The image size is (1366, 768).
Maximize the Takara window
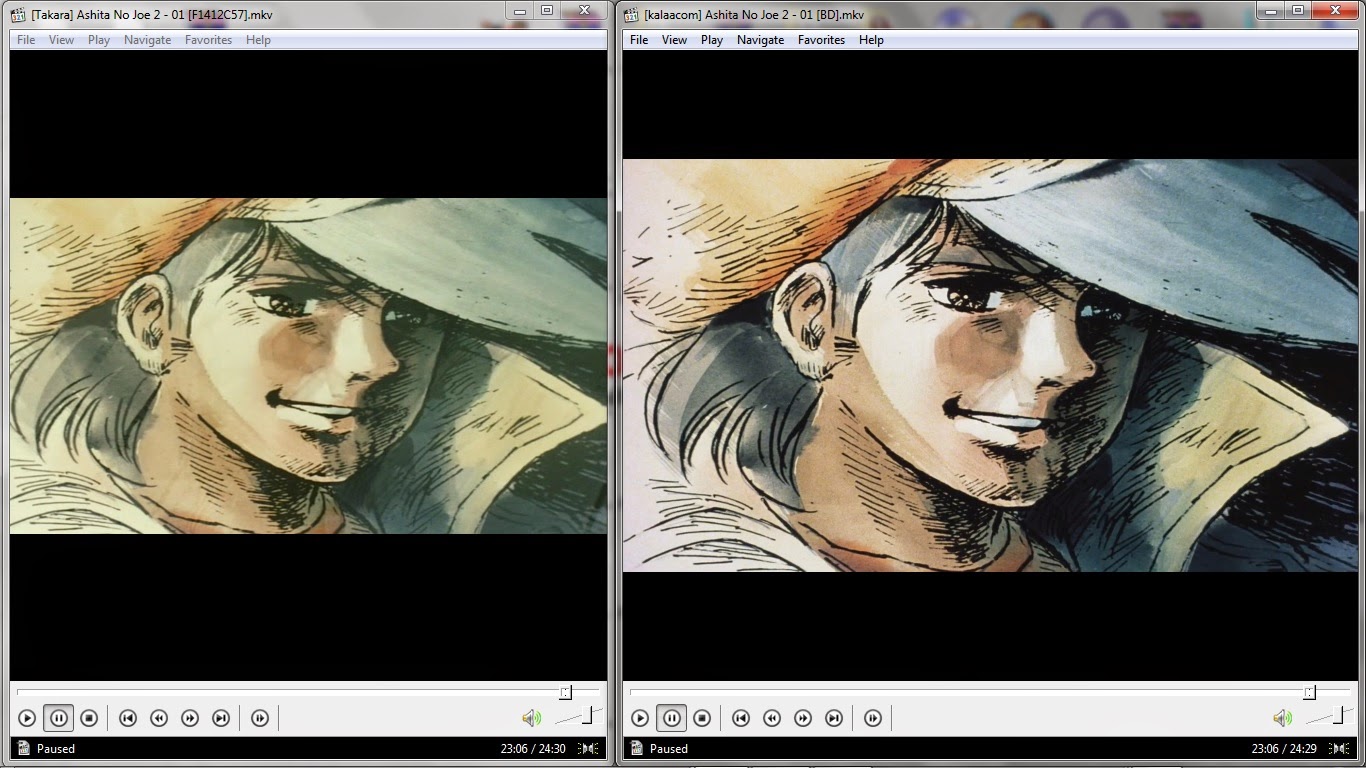[x=546, y=10]
